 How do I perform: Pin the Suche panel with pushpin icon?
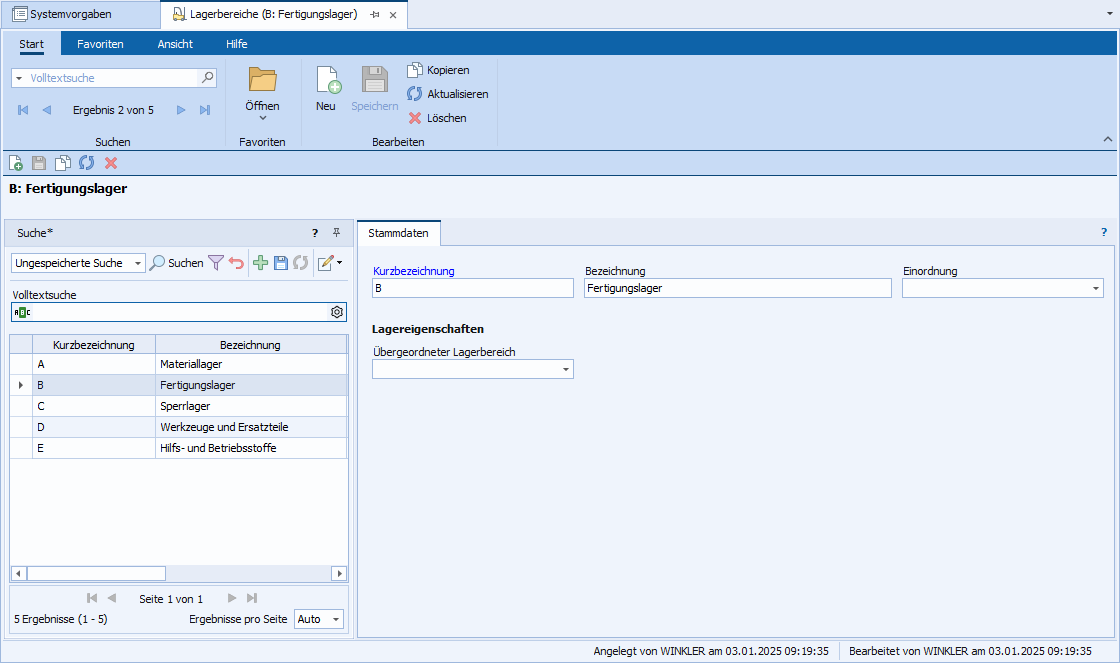336,233
